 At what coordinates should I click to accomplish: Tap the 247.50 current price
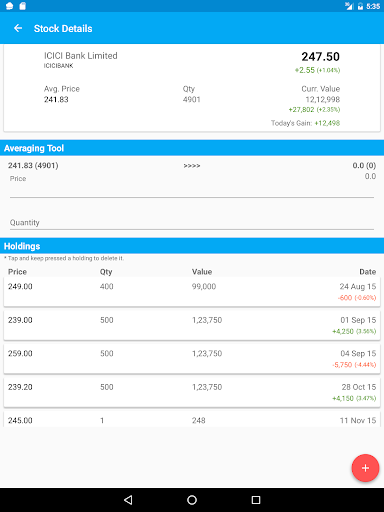point(320,57)
